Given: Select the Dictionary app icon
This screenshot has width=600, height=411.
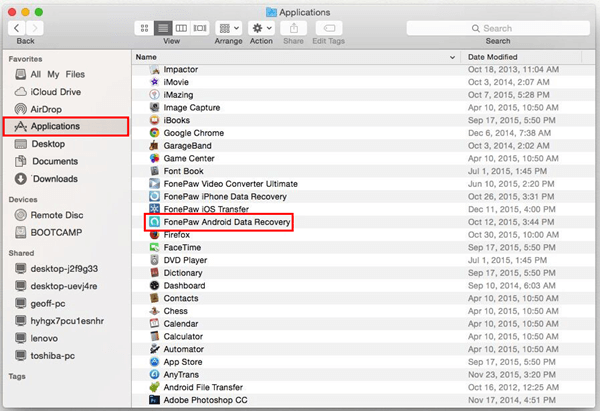Looking at the screenshot, I should click(154, 273).
